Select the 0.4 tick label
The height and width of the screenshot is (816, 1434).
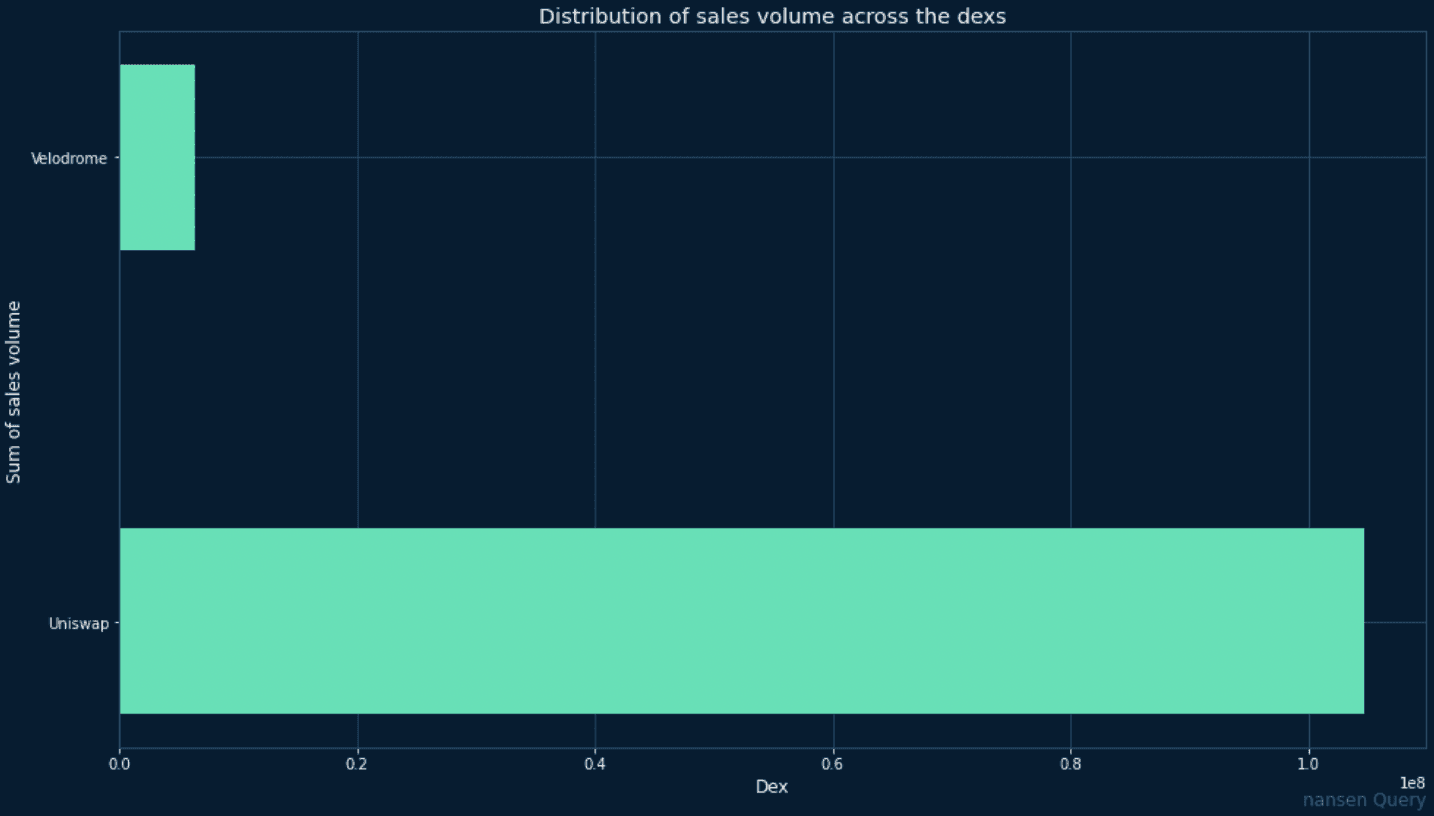594,761
